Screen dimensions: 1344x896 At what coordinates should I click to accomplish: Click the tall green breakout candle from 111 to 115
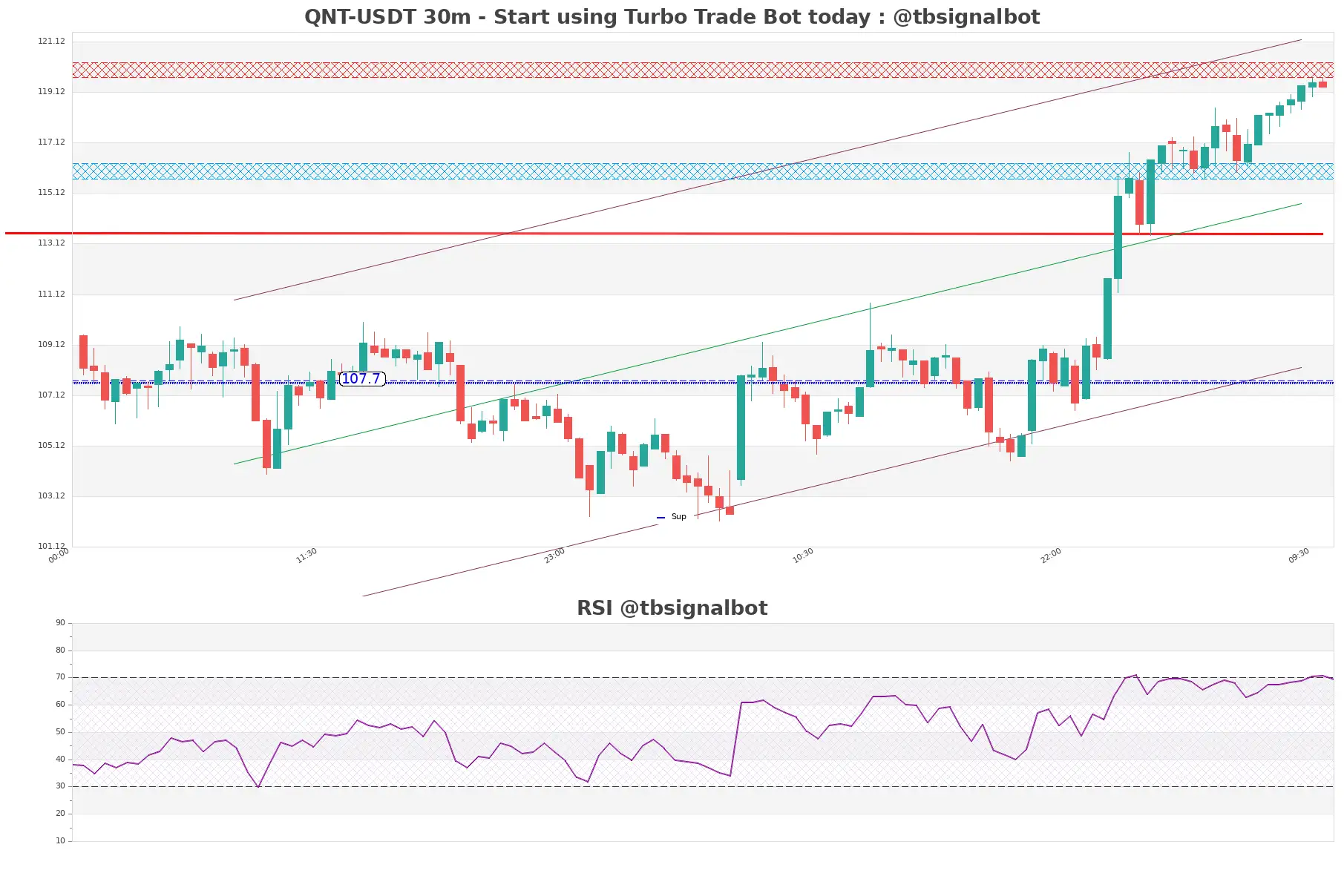click(1118, 237)
